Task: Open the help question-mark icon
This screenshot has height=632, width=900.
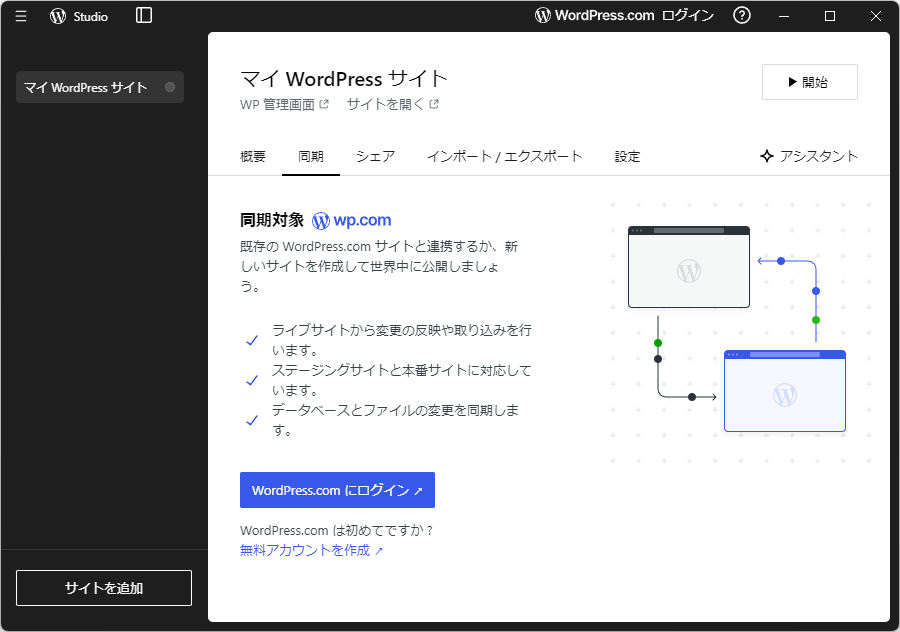Action: pyautogui.click(x=741, y=15)
